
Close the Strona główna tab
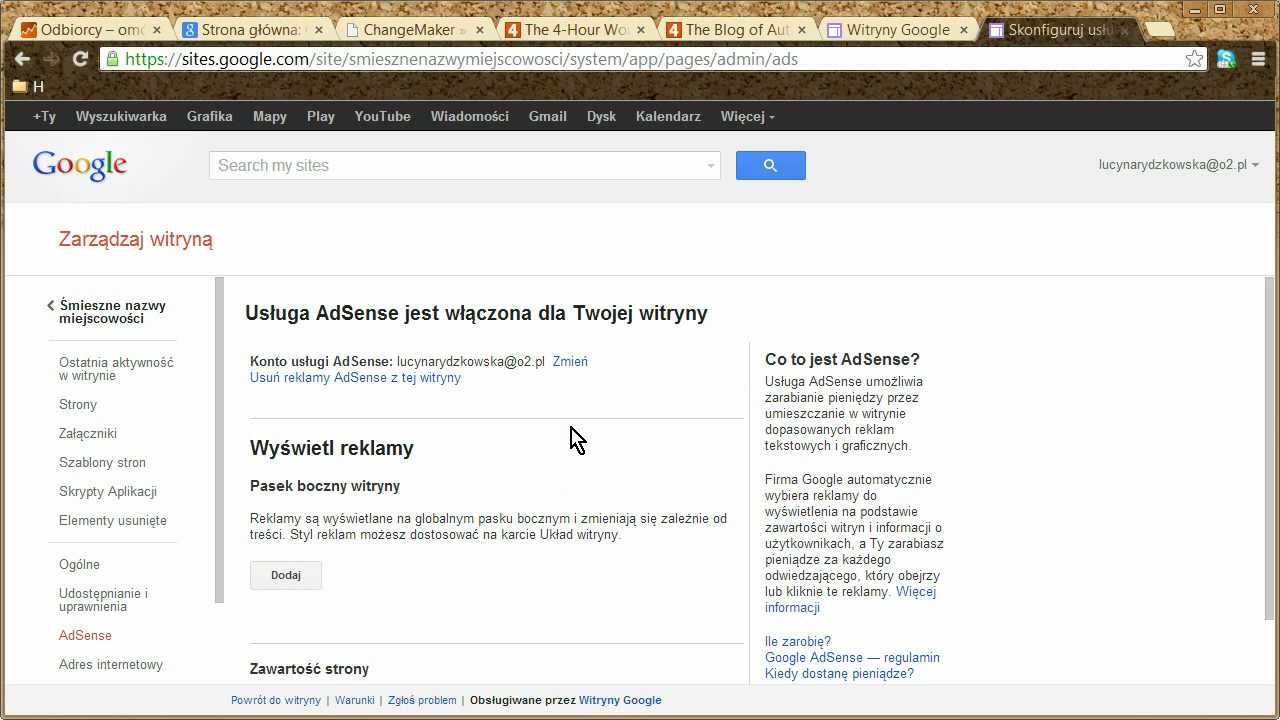(x=318, y=30)
